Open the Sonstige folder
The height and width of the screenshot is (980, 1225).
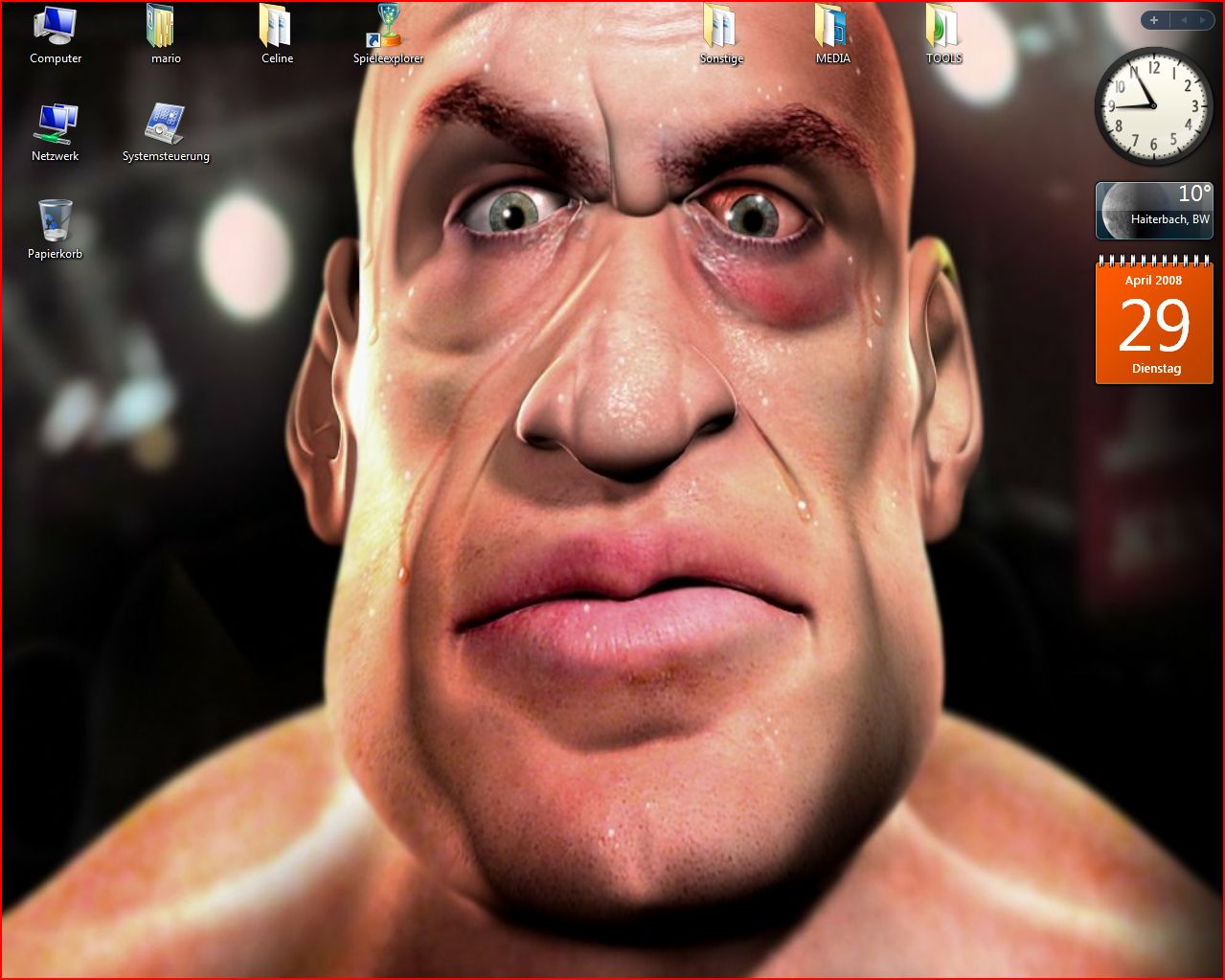(x=720, y=28)
